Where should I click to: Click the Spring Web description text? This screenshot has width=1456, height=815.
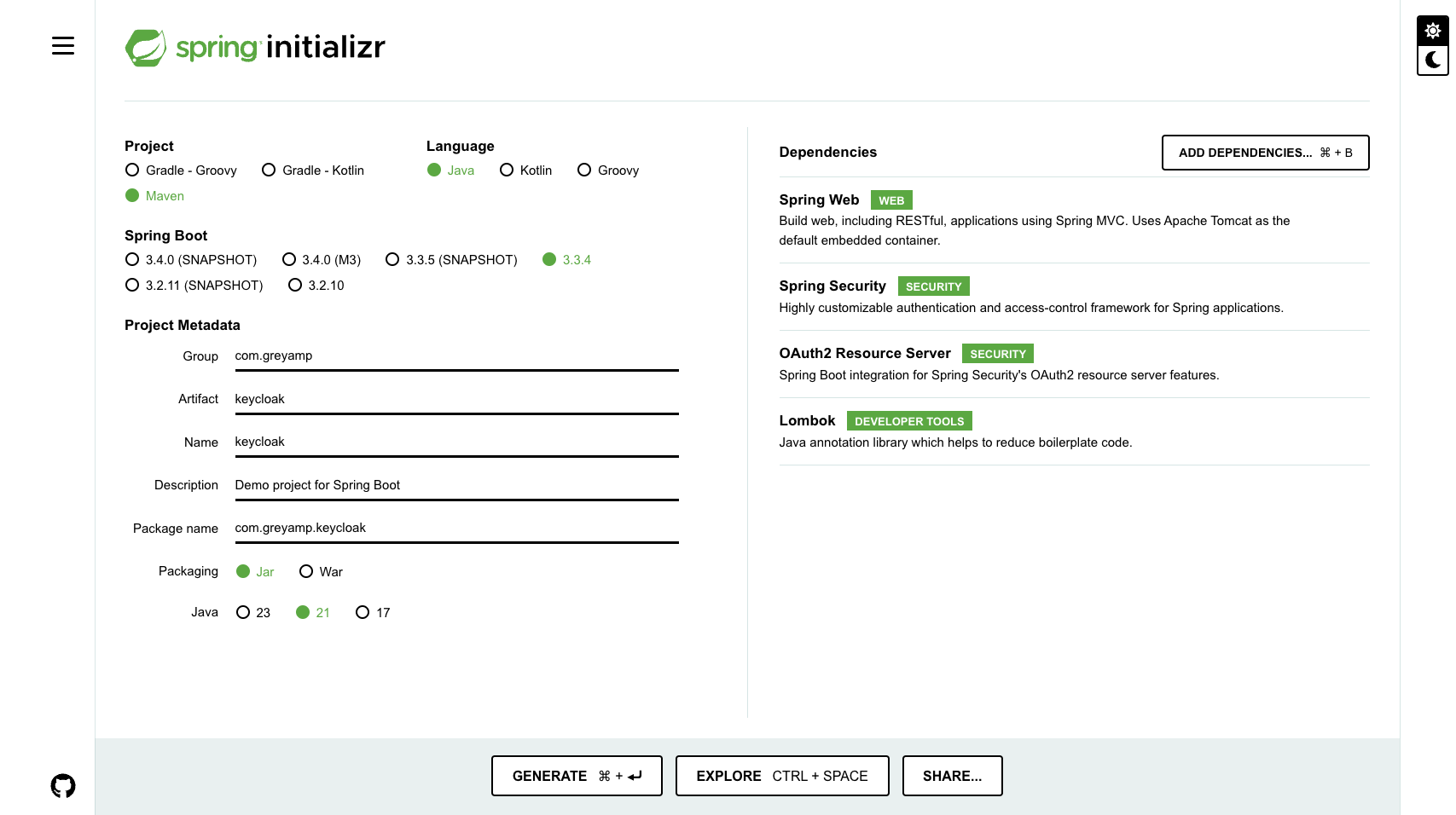point(1035,230)
